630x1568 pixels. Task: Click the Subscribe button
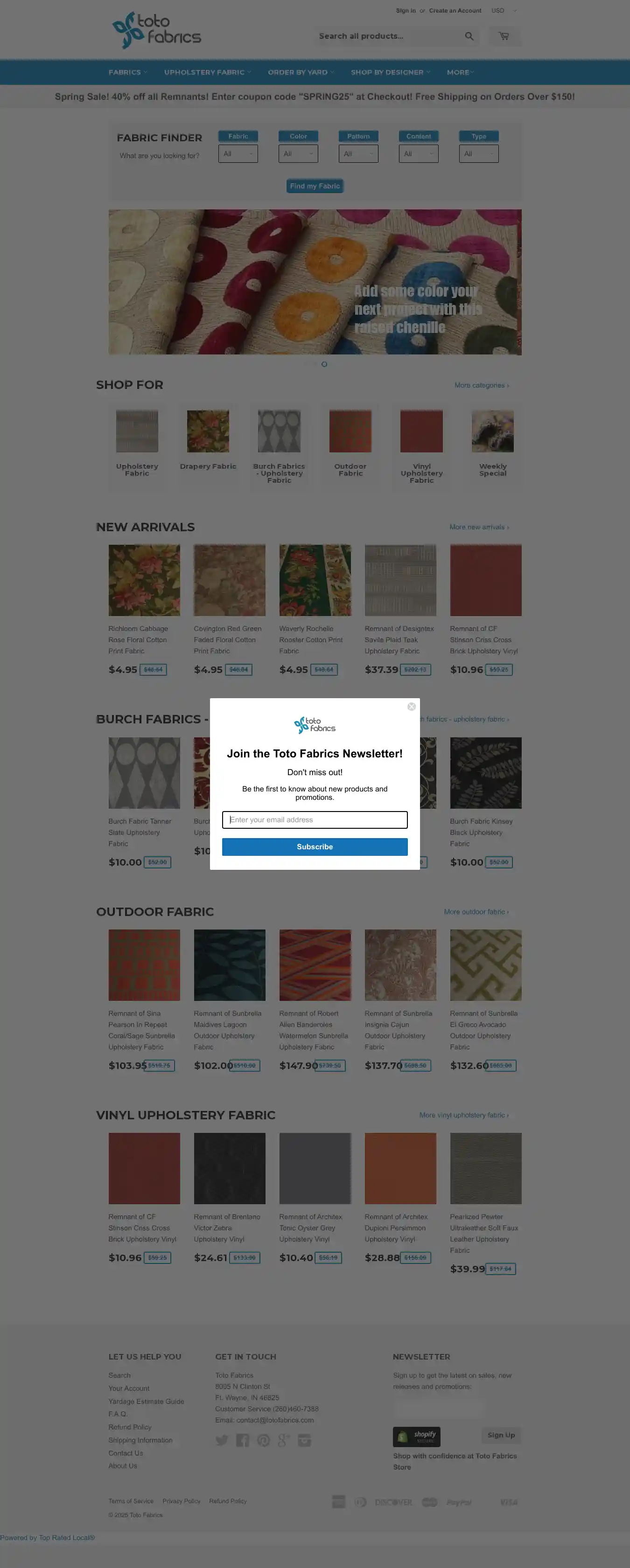click(315, 846)
